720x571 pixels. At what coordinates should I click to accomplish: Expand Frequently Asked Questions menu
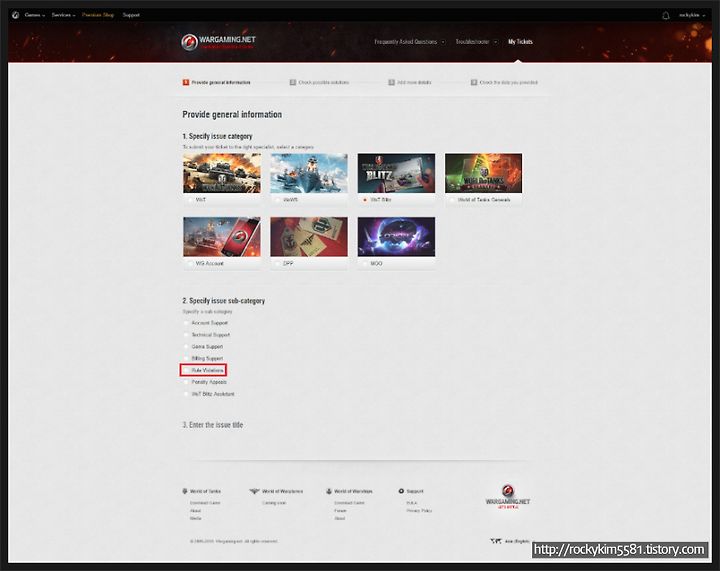click(x=409, y=42)
